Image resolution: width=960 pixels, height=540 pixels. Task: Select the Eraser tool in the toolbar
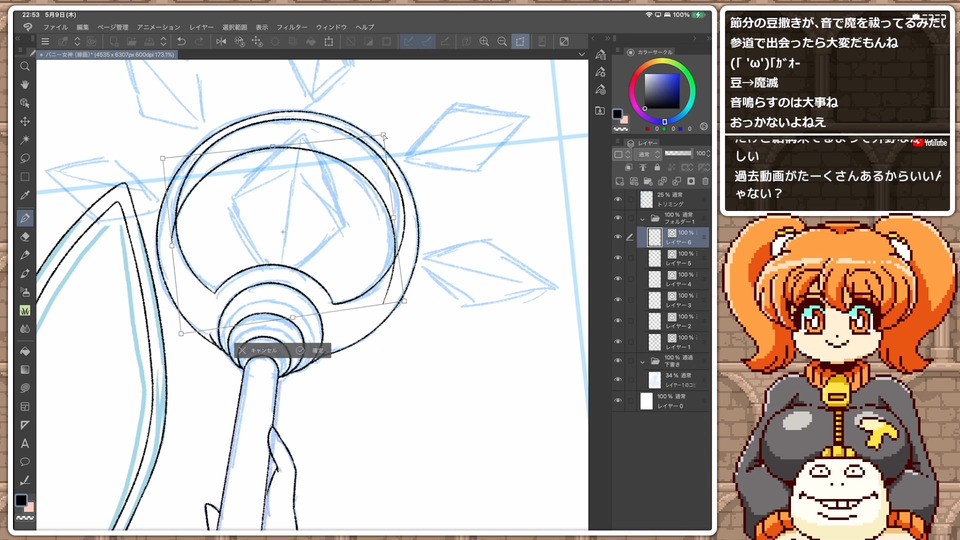[x=25, y=237]
